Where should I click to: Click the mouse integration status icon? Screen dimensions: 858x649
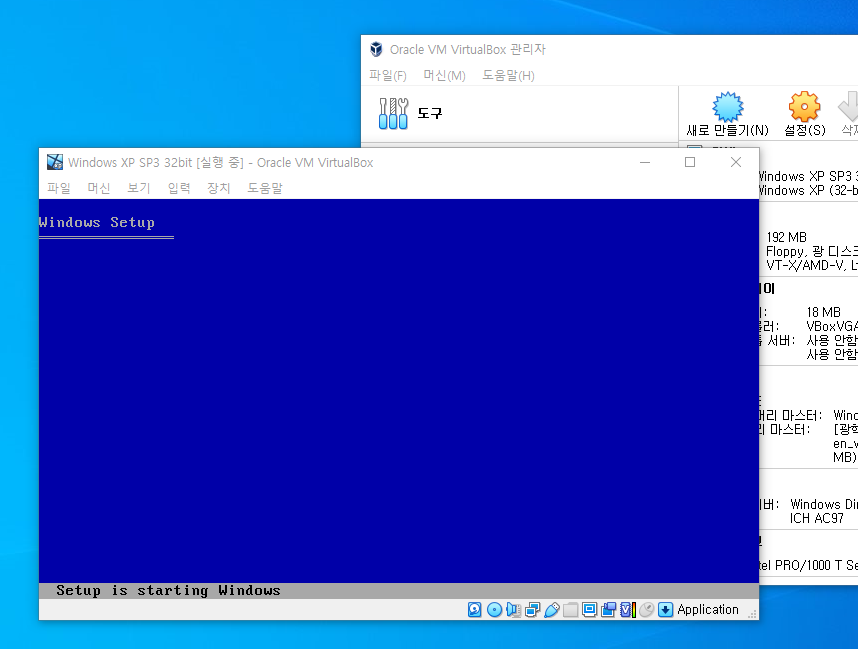point(647,610)
